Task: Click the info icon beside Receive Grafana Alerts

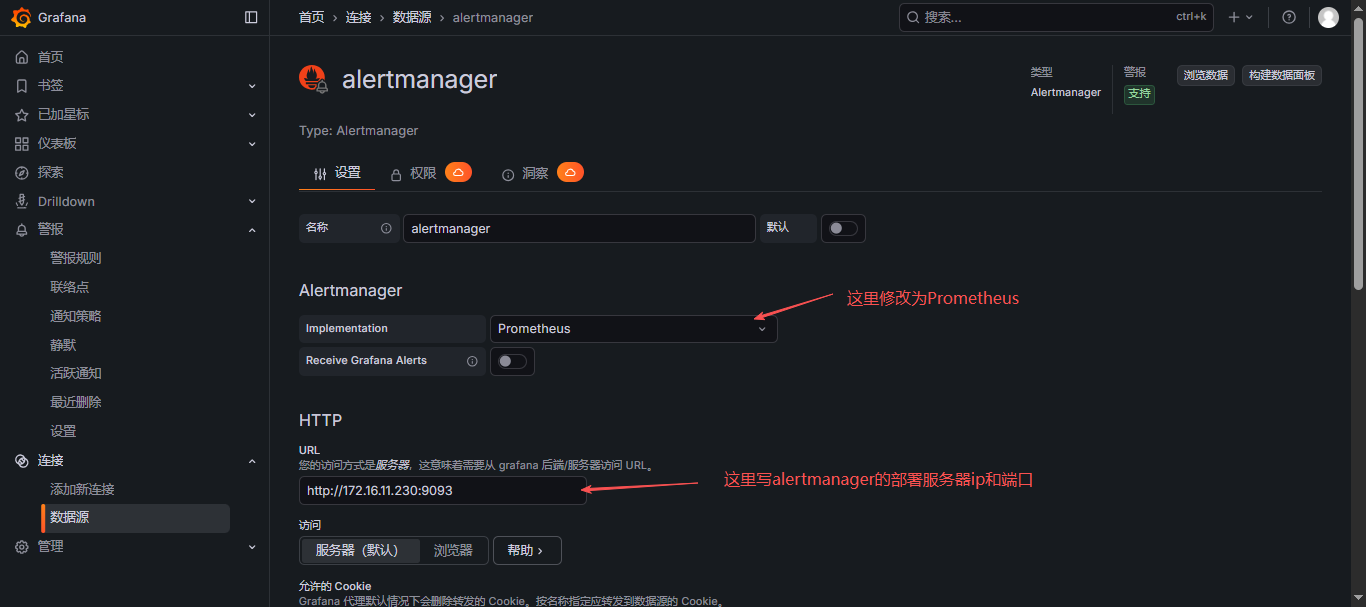Action: click(x=472, y=361)
